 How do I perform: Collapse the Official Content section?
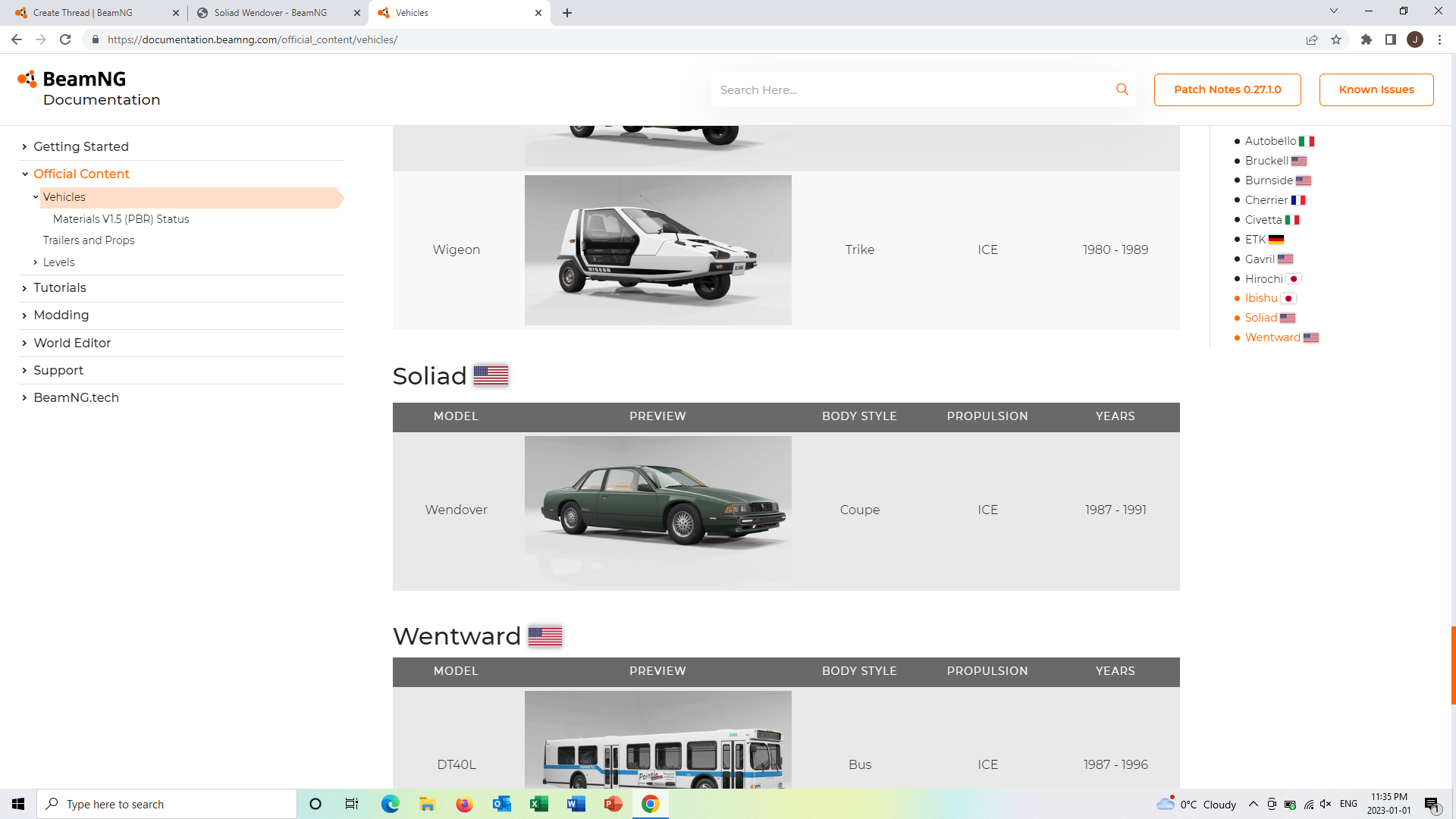coord(24,174)
